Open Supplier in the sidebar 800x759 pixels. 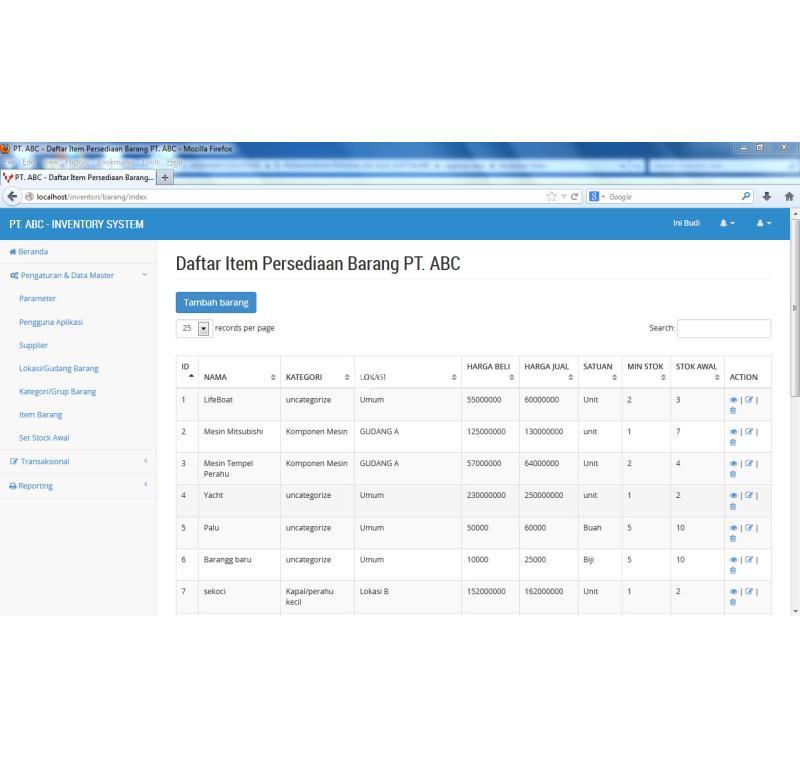click(33, 345)
